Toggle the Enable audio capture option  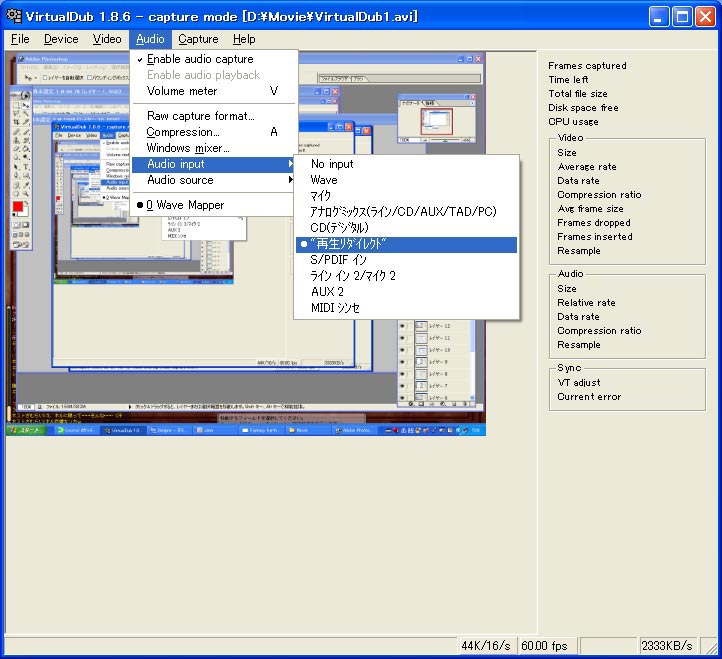(x=200, y=59)
